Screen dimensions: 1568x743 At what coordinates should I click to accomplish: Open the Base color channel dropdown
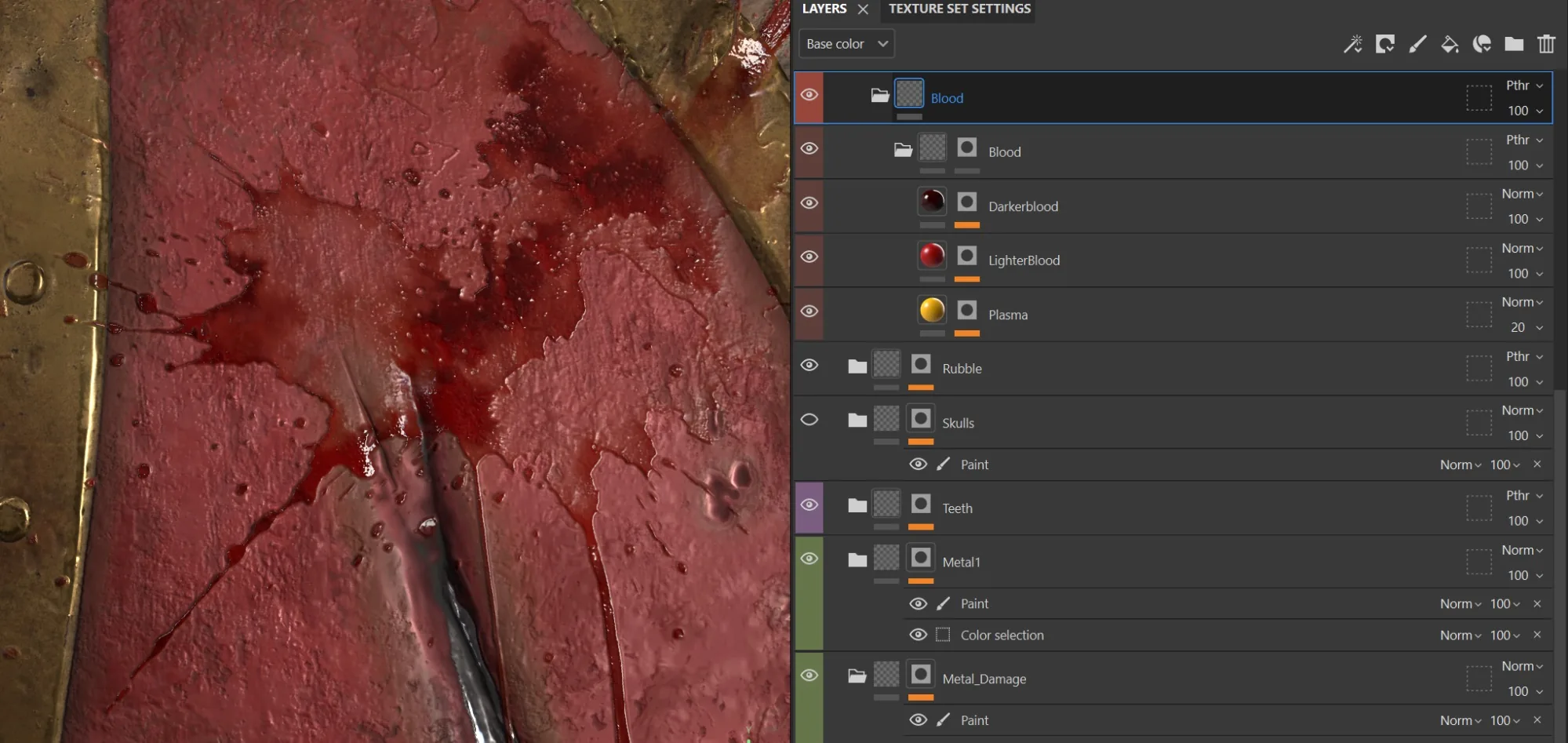click(x=846, y=44)
